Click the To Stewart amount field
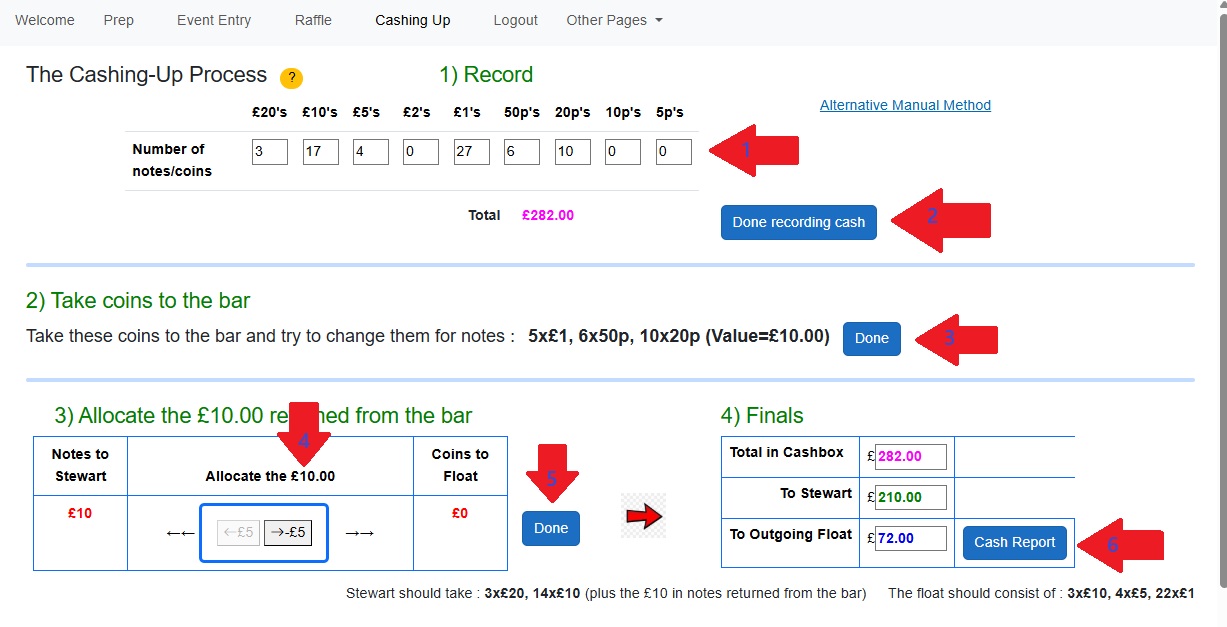The image size is (1227, 627). point(910,497)
